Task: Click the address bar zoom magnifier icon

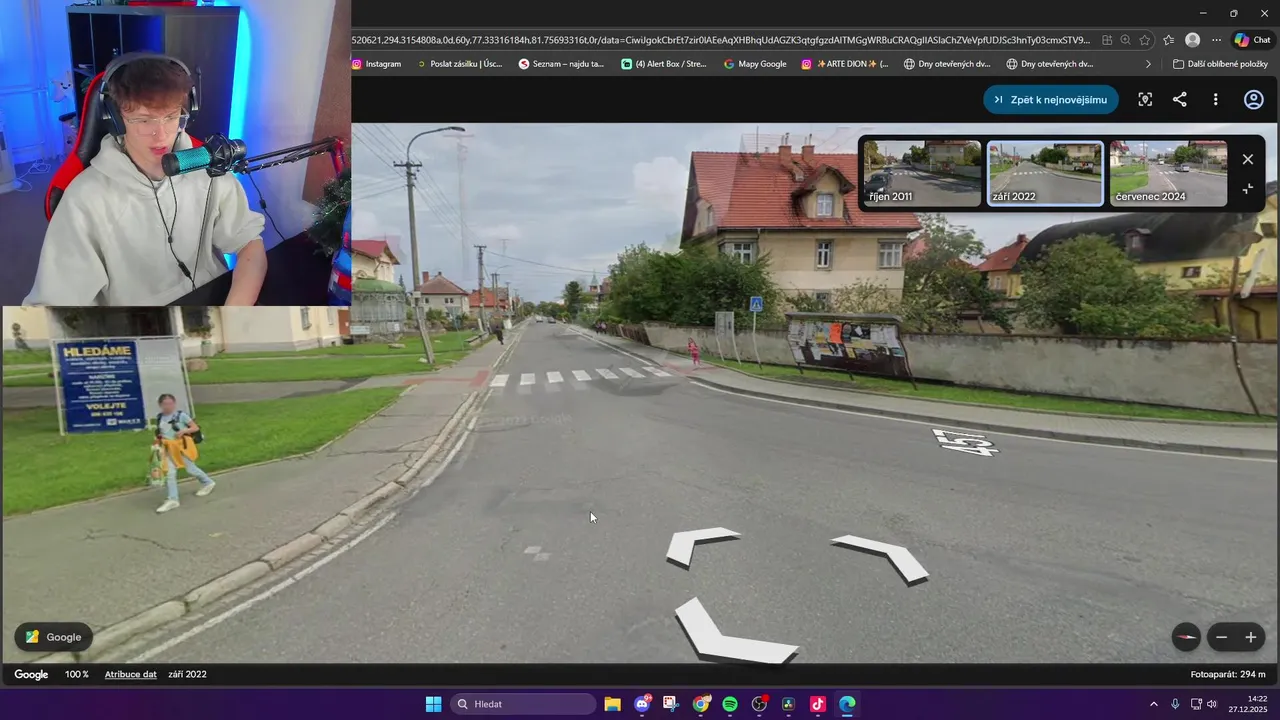Action: pos(1126,40)
